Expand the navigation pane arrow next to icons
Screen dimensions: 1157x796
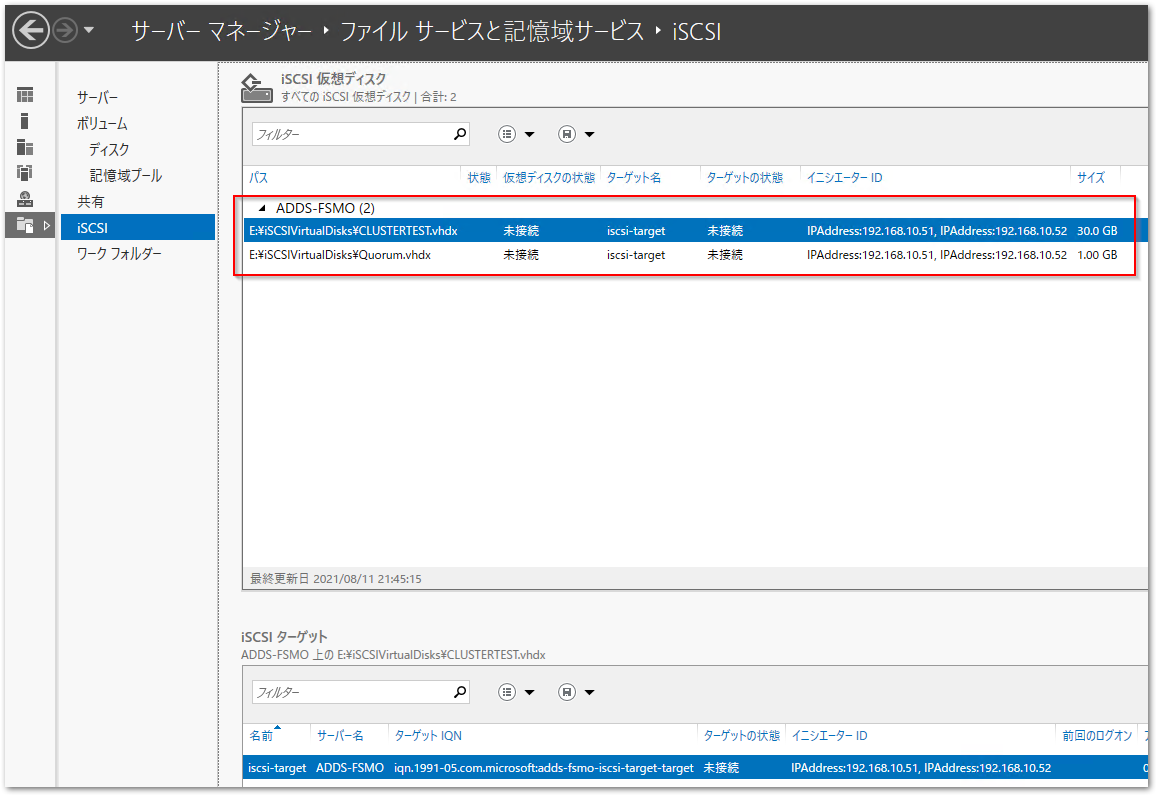pos(46,227)
